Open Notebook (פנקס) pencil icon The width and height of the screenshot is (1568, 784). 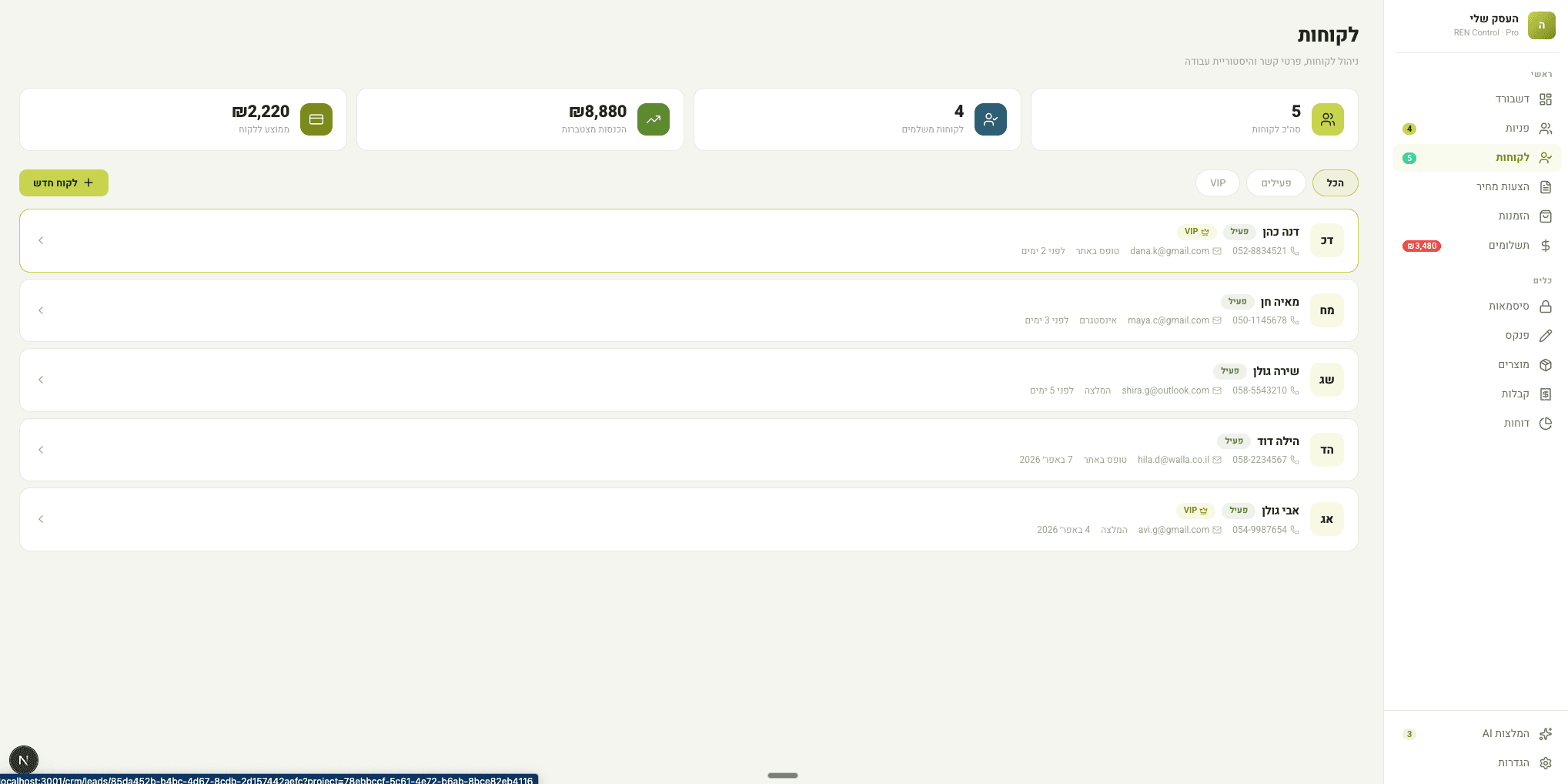point(1545,336)
